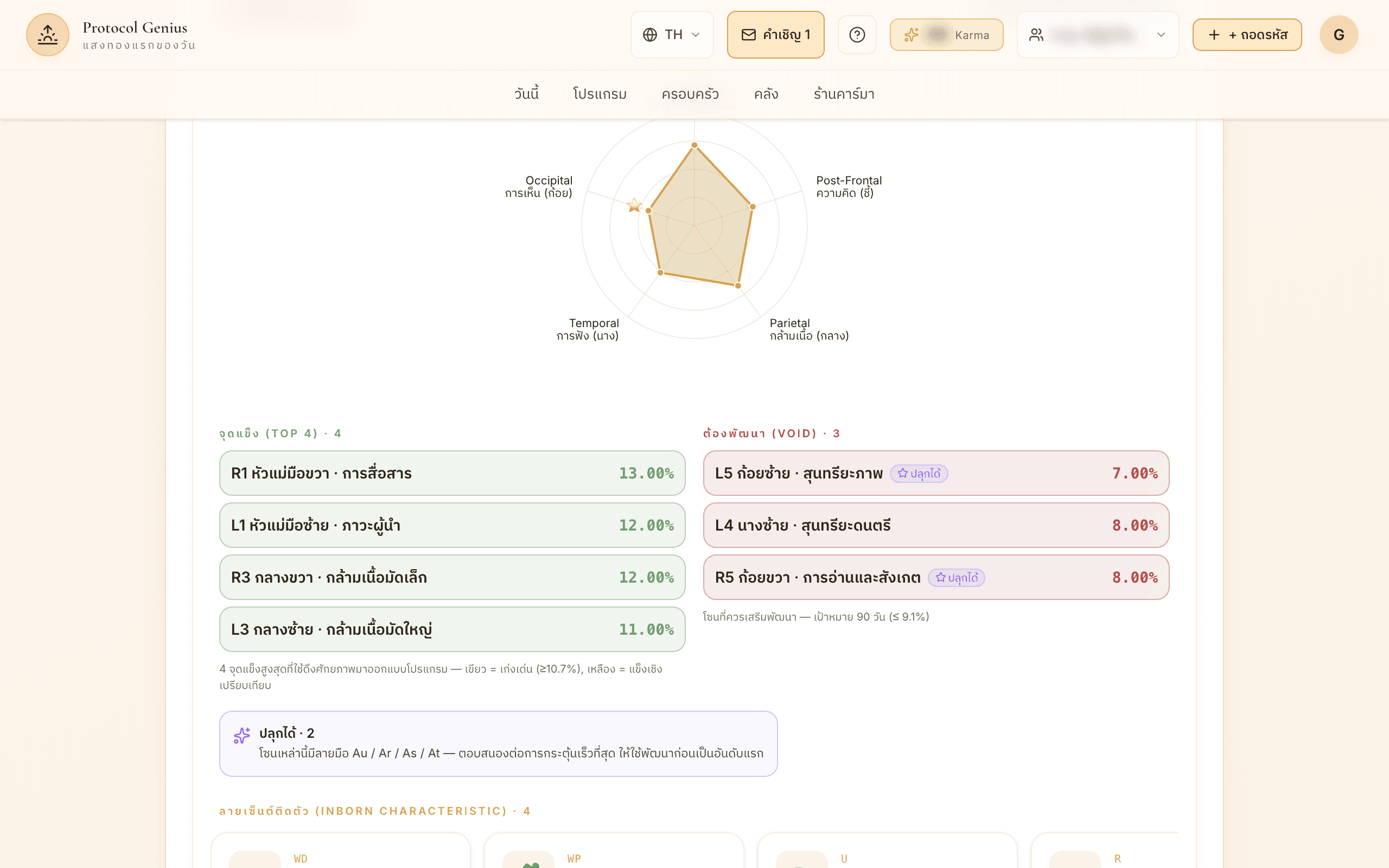Click the purple sparkle icon in ปลุกได้ box
The height and width of the screenshot is (868, 1389).
tap(241, 736)
